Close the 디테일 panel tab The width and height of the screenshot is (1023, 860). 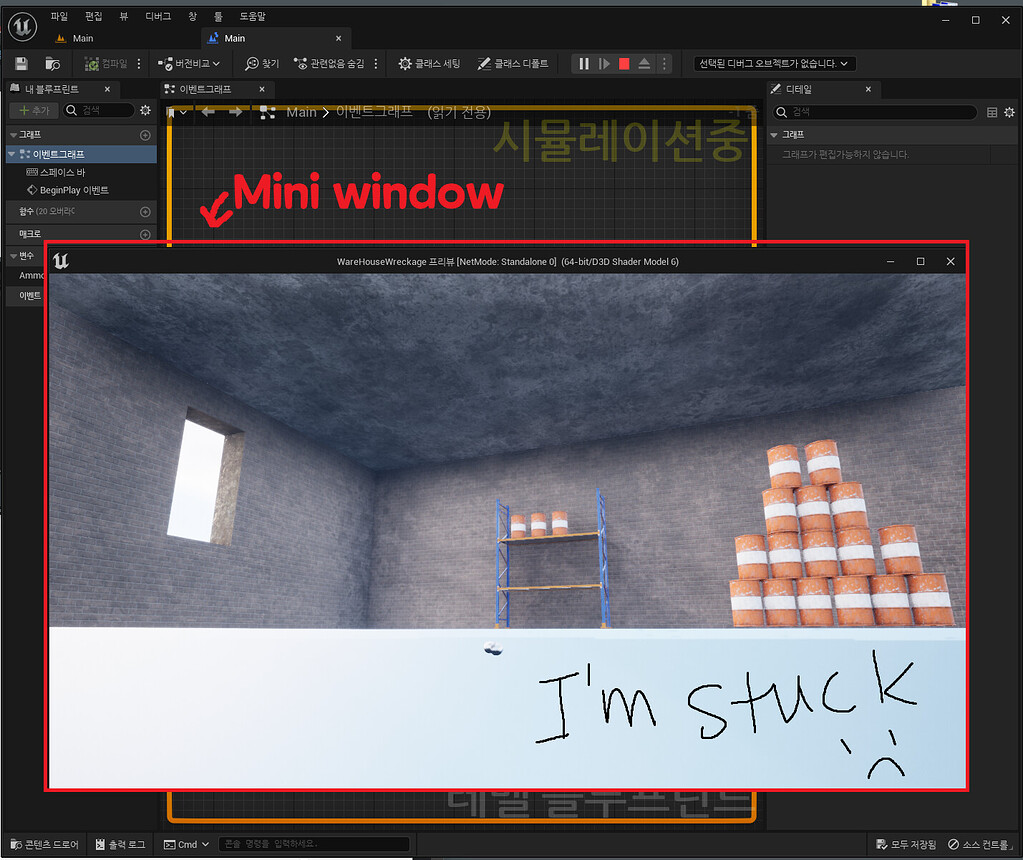(868, 89)
